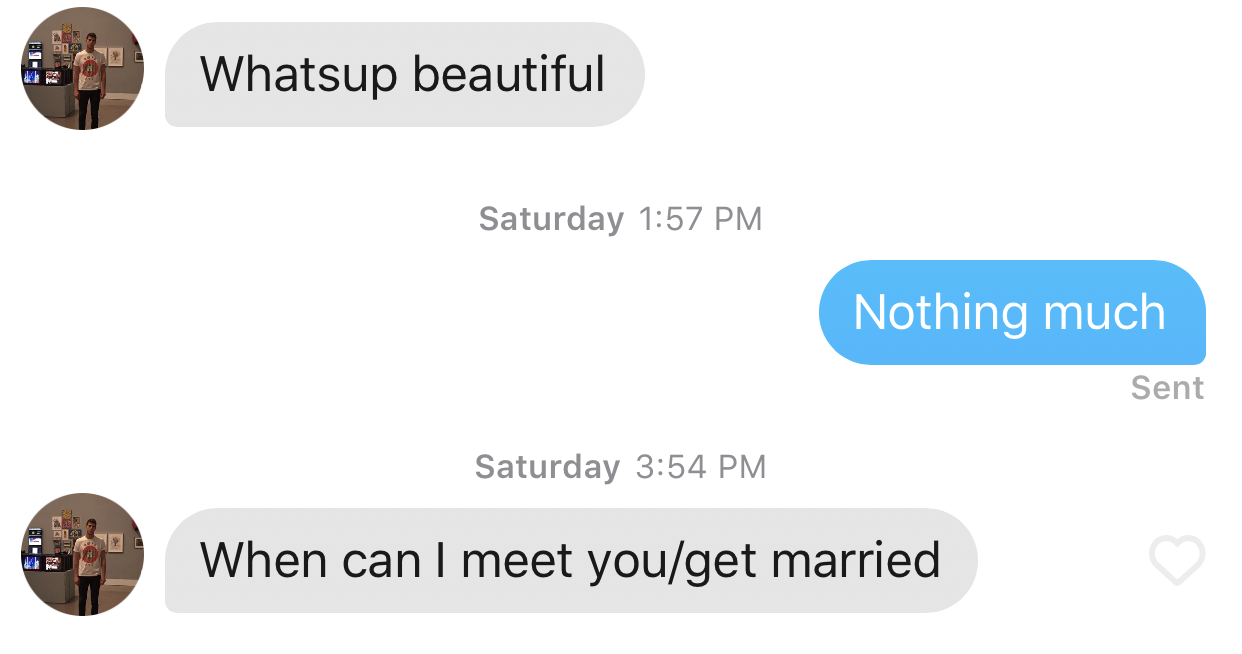The width and height of the screenshot is (1242, 654).
Task: Click the word "married" in the last message
Action: click(x=856, y=560)
